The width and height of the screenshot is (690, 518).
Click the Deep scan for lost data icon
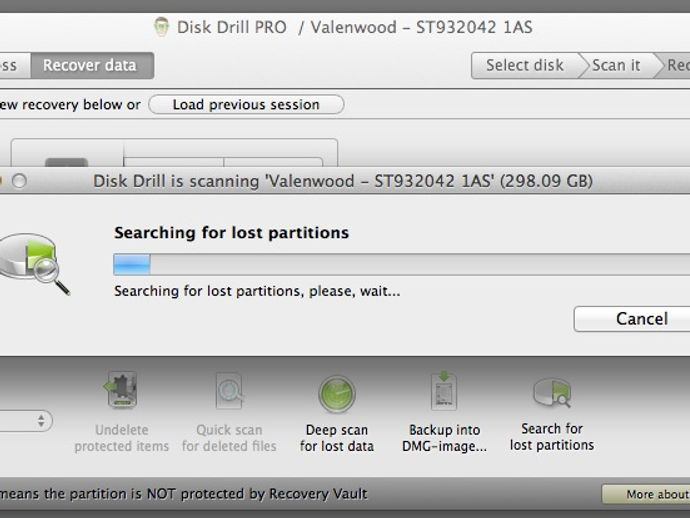pyautogui.click(x=337, y=394)
